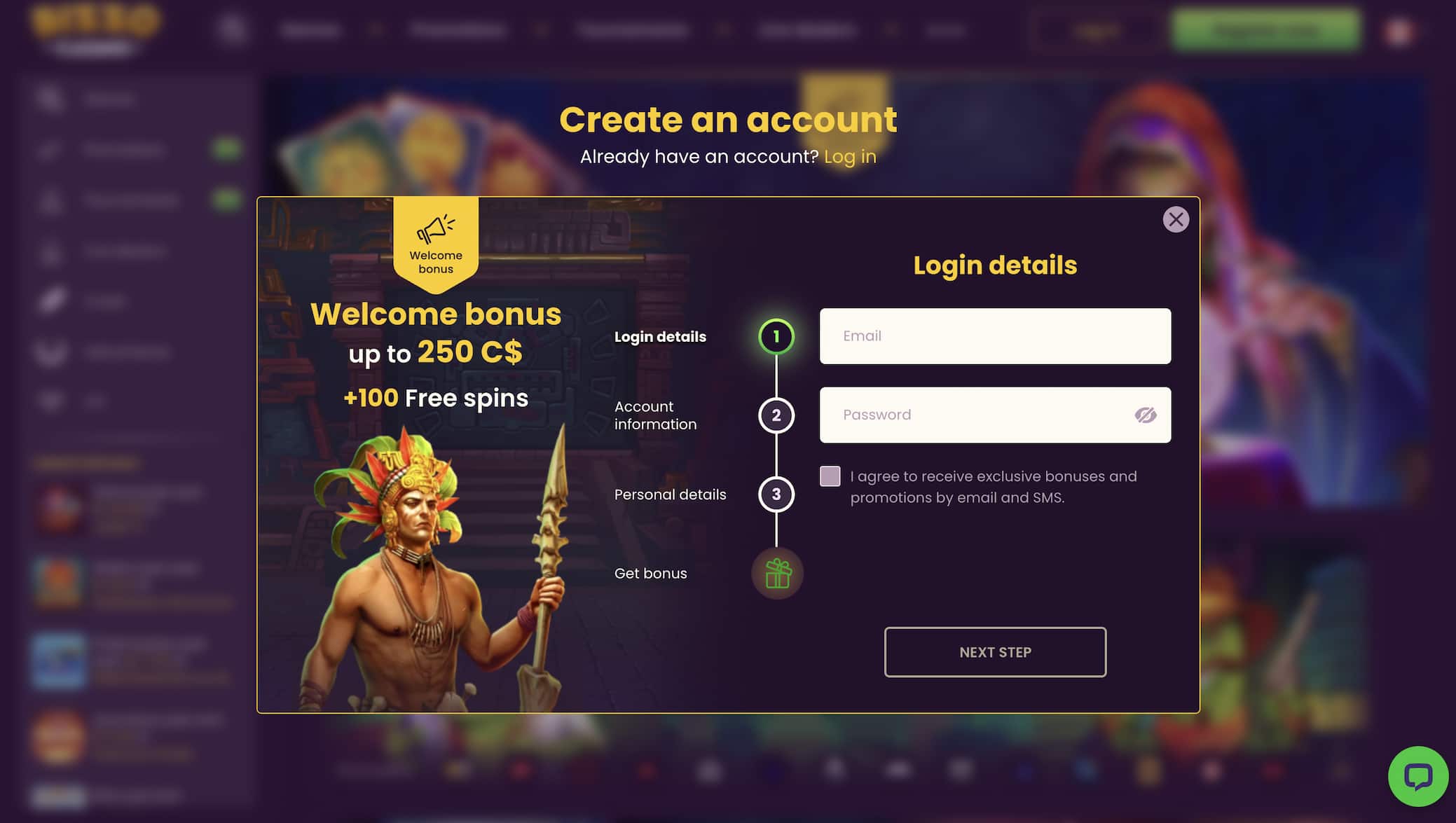Click the NEXT STEP button
Viewport: 1456px width, 823px height.
[x=995, y=652]
